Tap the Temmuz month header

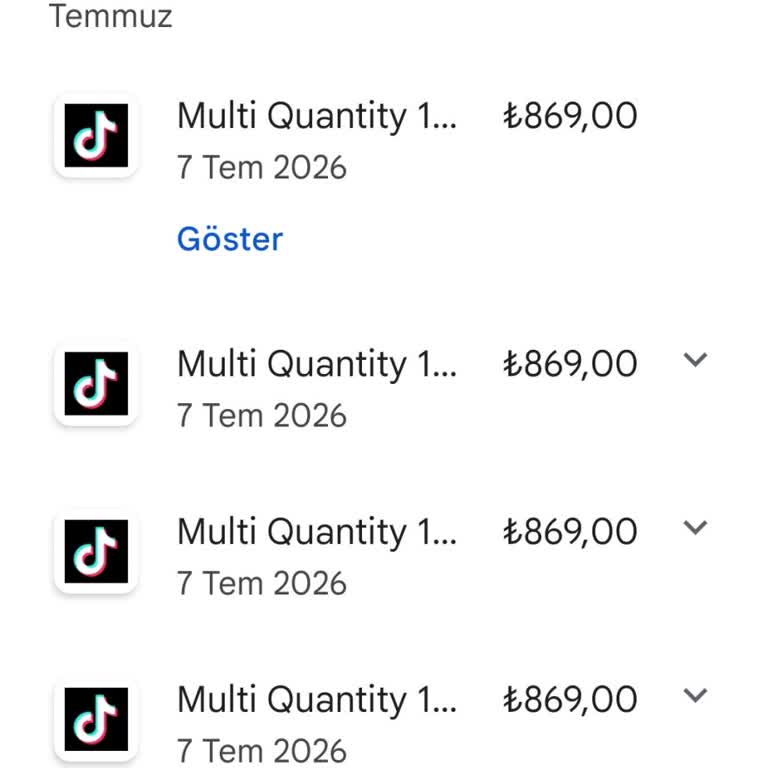[x=110, y=16]
